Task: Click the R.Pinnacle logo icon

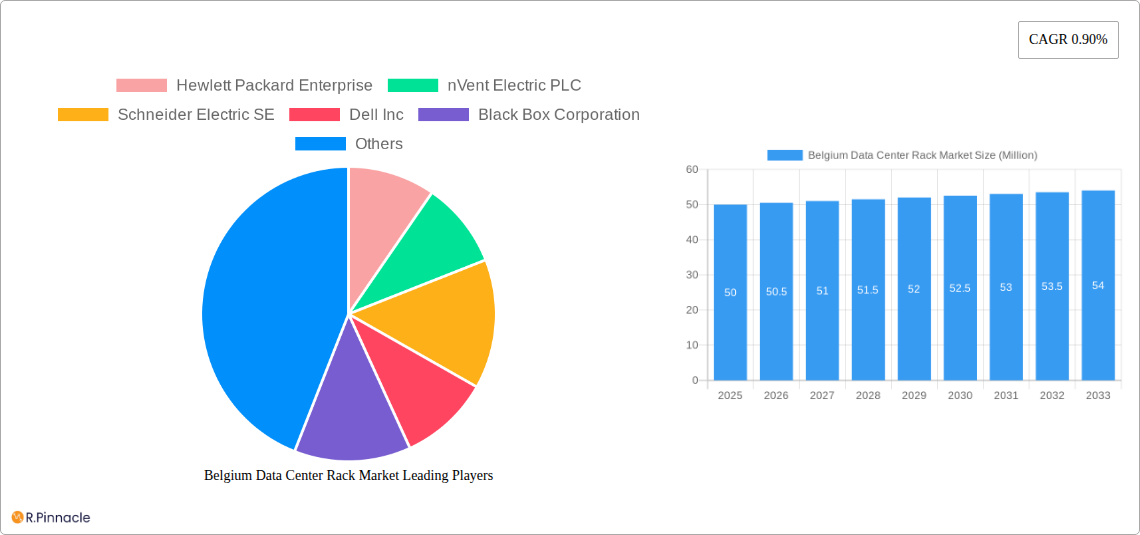Action: 17,518
